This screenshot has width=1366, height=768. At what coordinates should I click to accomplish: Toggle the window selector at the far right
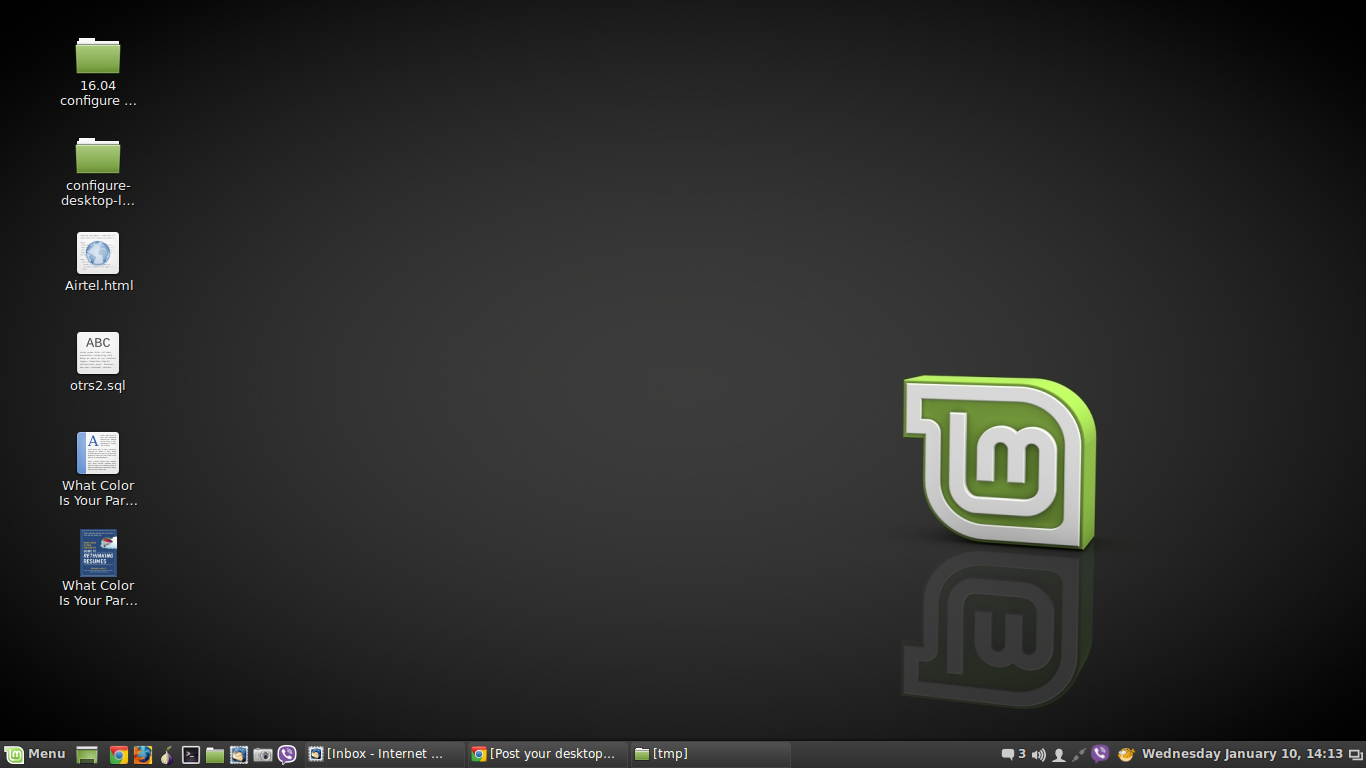pyautogui.click(x=1356, y=753)
